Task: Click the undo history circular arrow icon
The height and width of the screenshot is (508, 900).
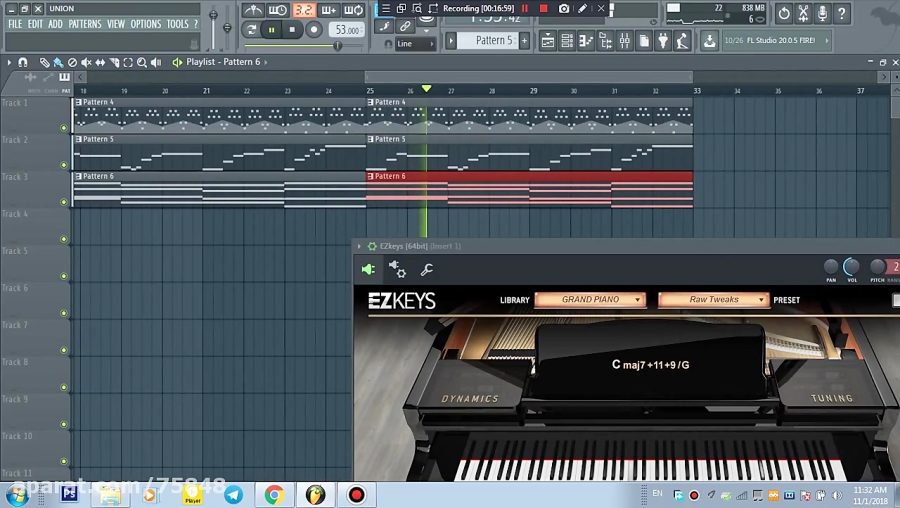Action: 783,13
